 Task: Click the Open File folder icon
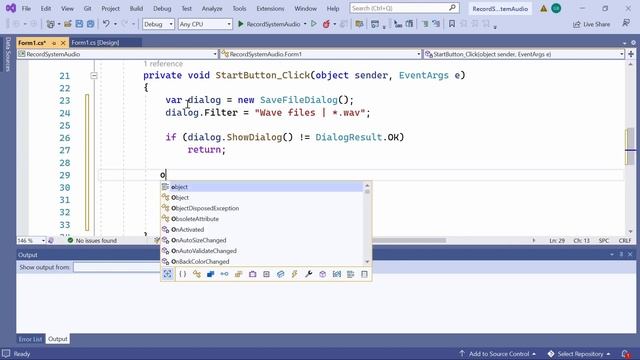tap(68, 24)
